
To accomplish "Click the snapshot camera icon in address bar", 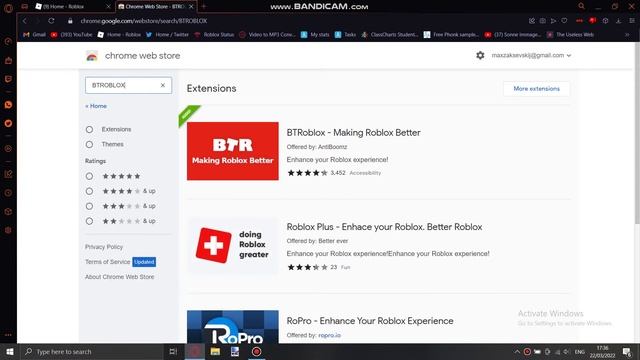I will (542, 21).
